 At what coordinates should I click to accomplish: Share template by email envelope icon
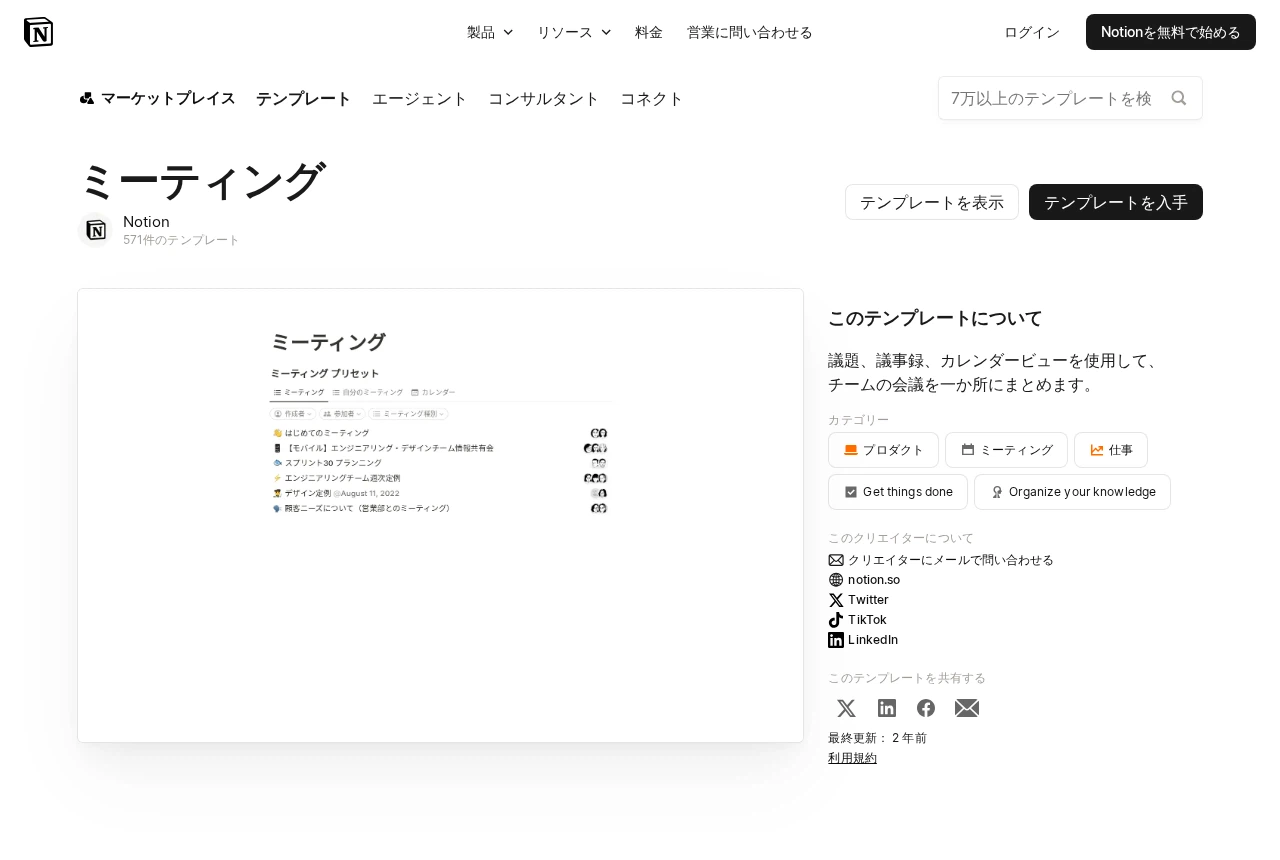pos(967,708)
